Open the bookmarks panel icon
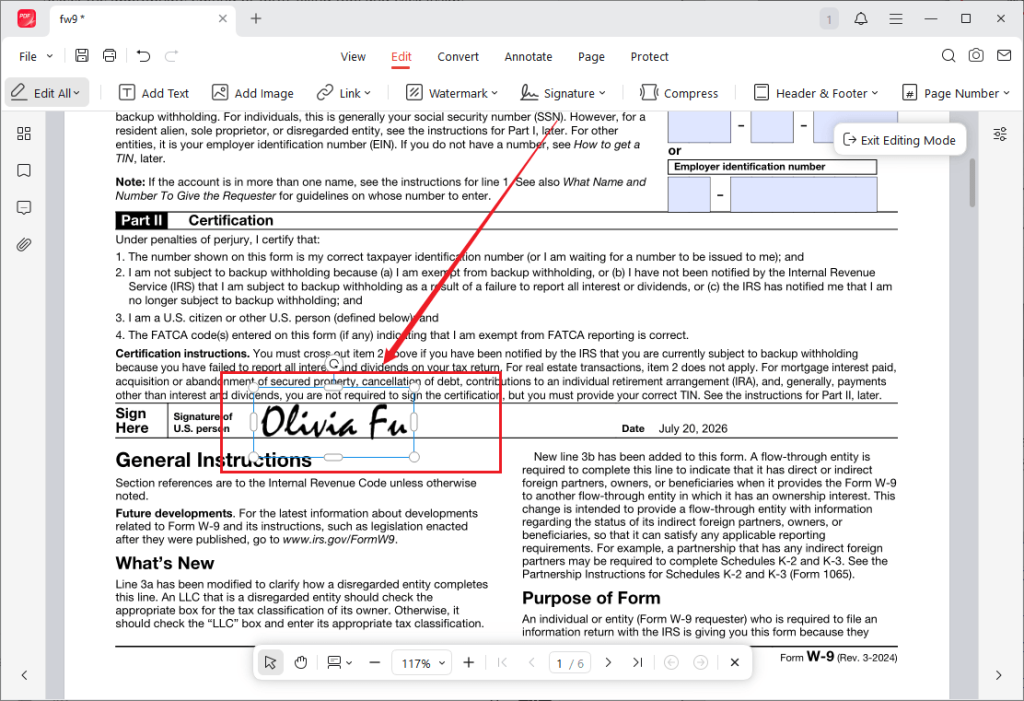 pos(24,171)
